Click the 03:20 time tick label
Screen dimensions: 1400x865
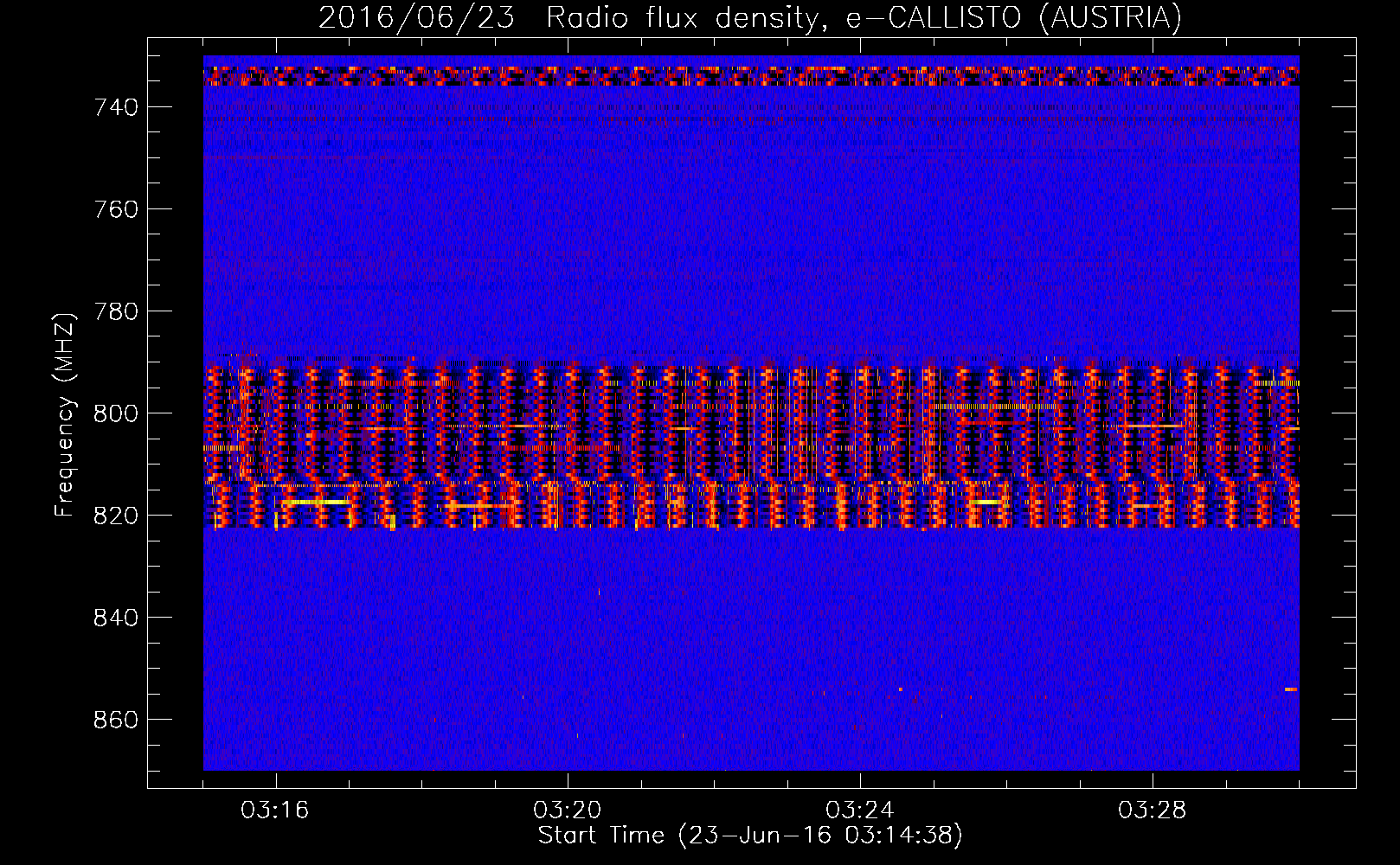click(x=568, y=811)
